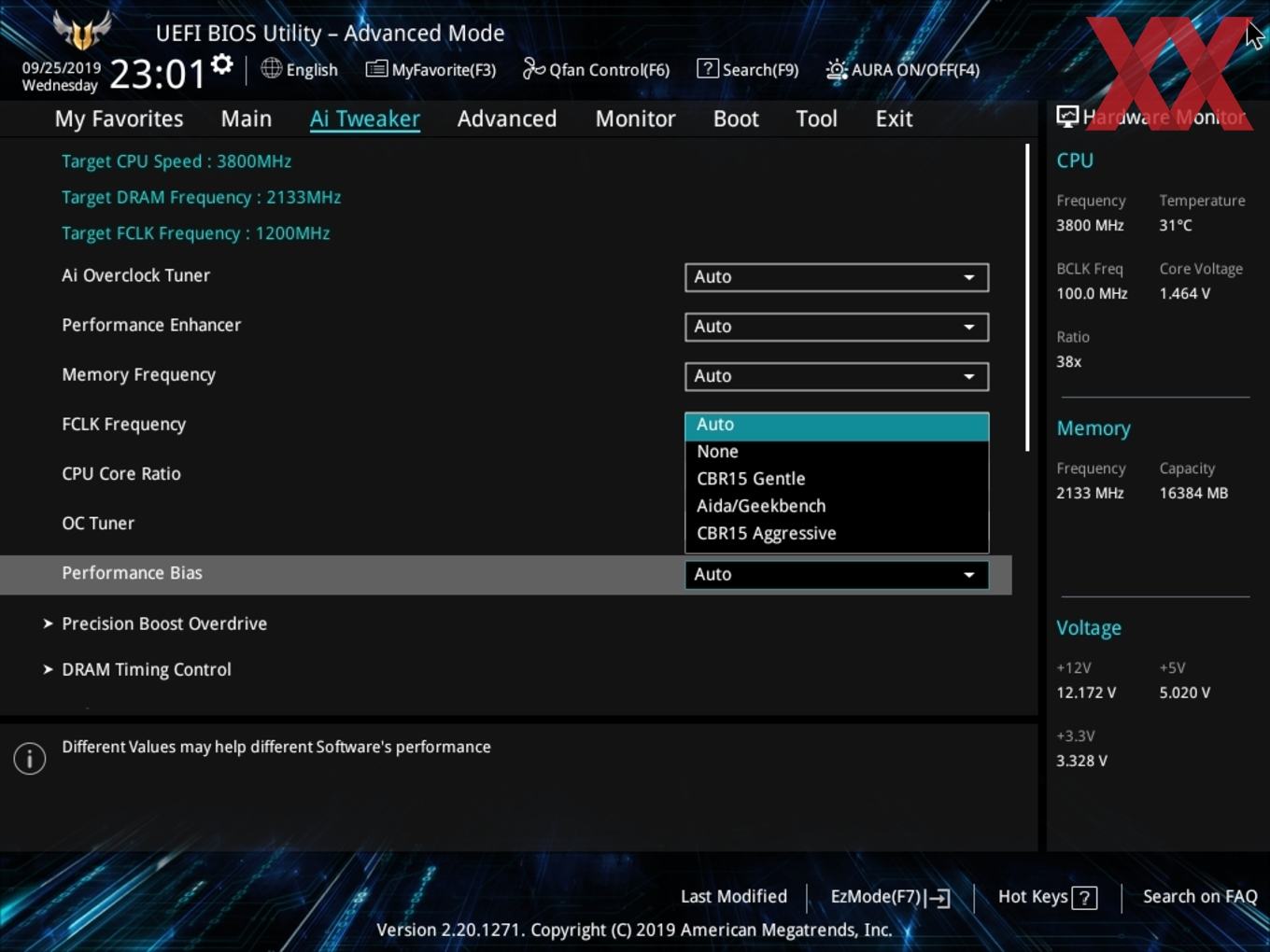1270x952 pixels.
Task: Click the Performance Enhancer label
Action: 151,325
